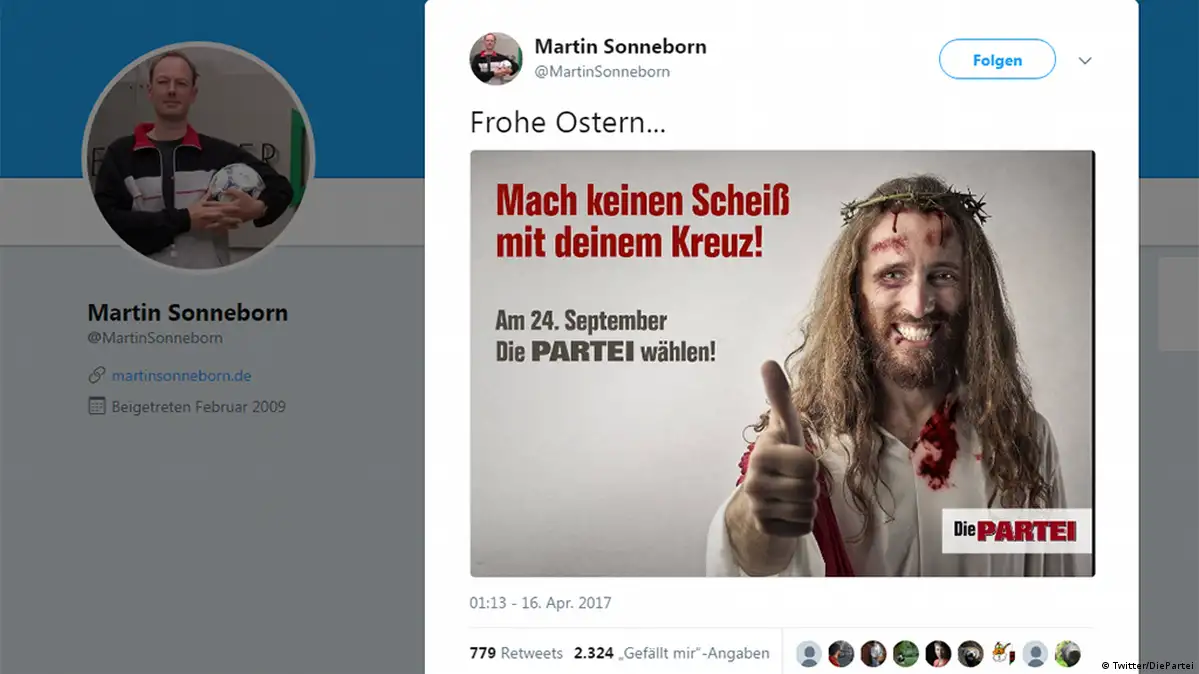Click the link chain icon beside website
Image resolution: width=1199 pixels, height=674 pixels.
(97, 376)
